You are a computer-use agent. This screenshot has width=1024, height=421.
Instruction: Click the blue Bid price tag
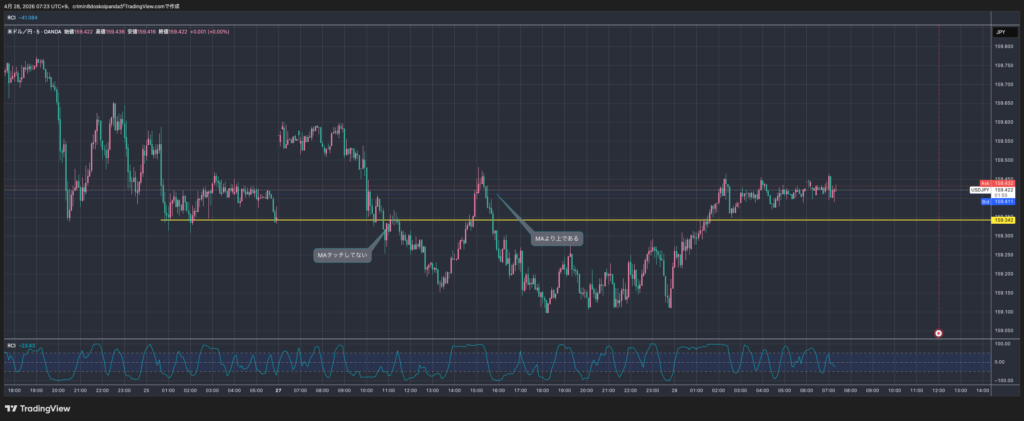point(1003,202)
